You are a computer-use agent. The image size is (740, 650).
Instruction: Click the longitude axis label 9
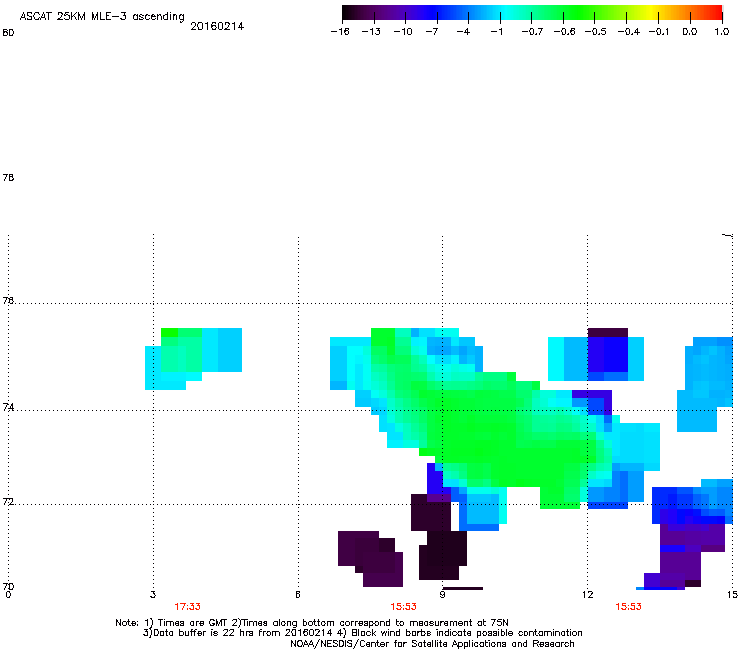(442, 595)
